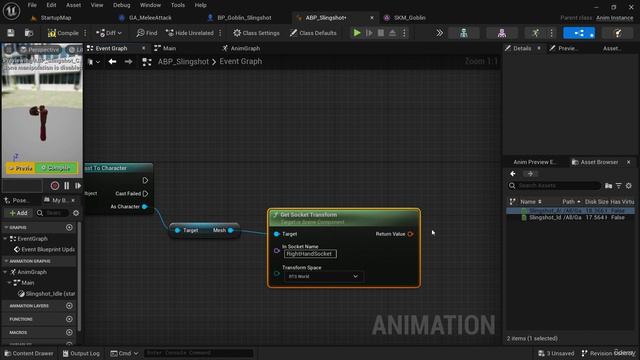Screen dimensions: 640x360
Task: Add new graph plus icon
Action: coord(69,227)
